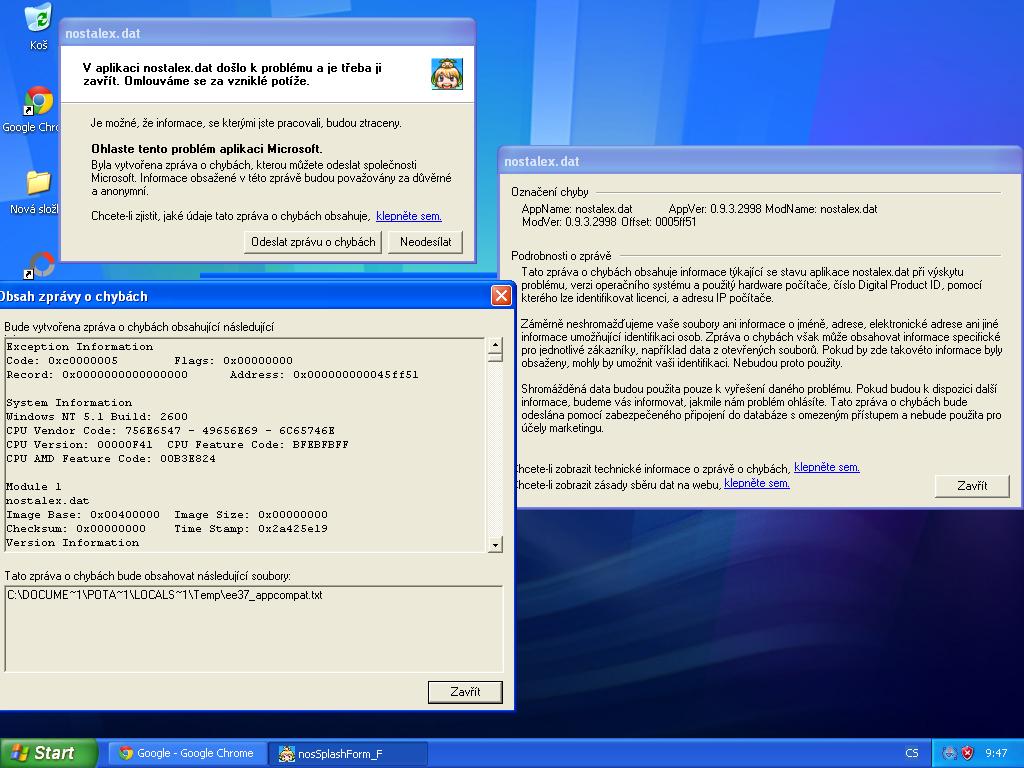Click 'ModVer: 0.9.3.2998' text

tap(569, 223)
